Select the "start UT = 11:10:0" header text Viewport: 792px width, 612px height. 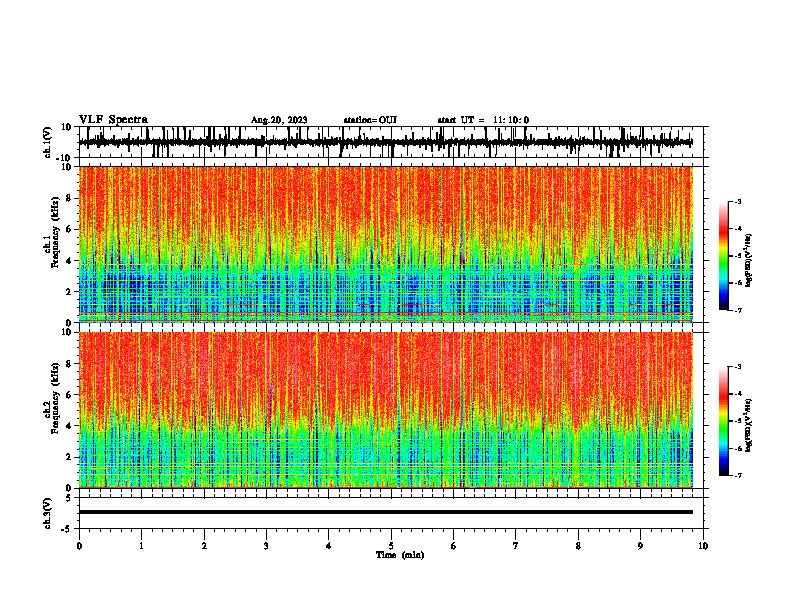click(x=483, y=120)
